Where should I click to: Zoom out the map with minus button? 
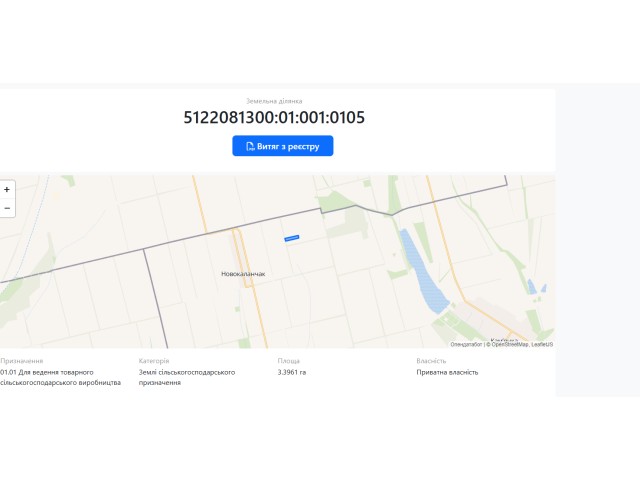[x=7, y=208]
